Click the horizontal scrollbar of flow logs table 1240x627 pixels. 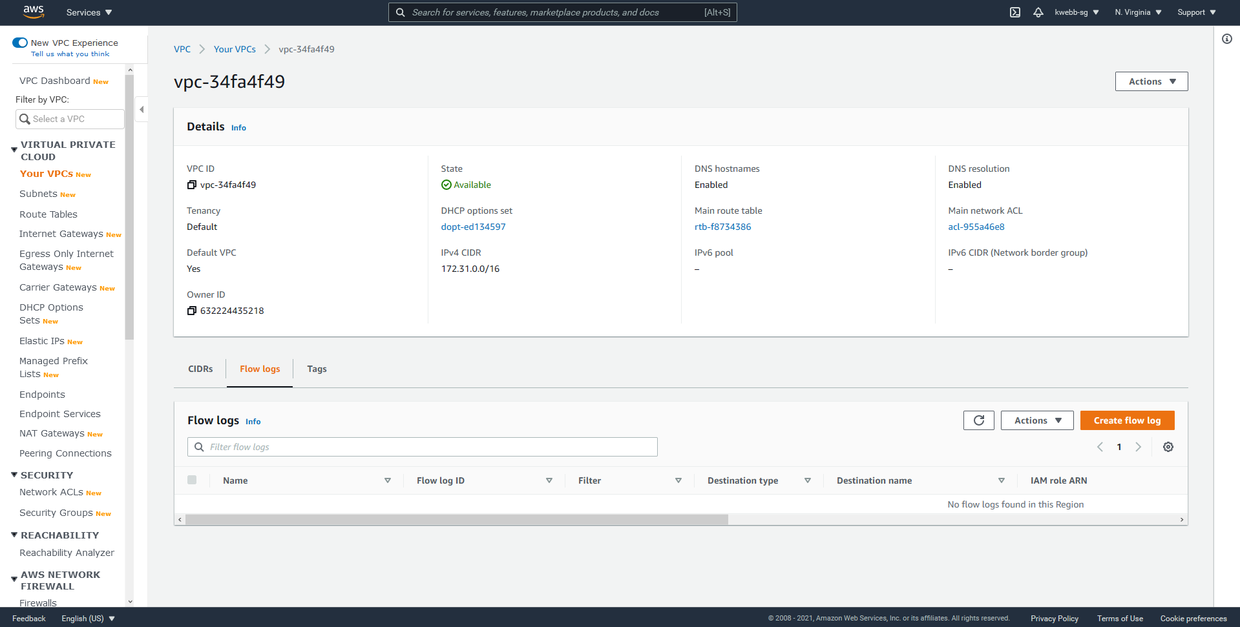pos(457,519)
